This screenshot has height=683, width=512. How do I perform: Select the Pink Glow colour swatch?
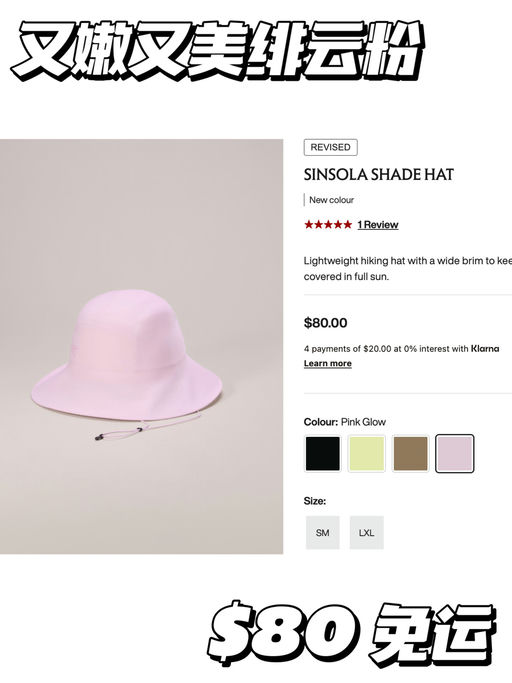coord(454,453)
